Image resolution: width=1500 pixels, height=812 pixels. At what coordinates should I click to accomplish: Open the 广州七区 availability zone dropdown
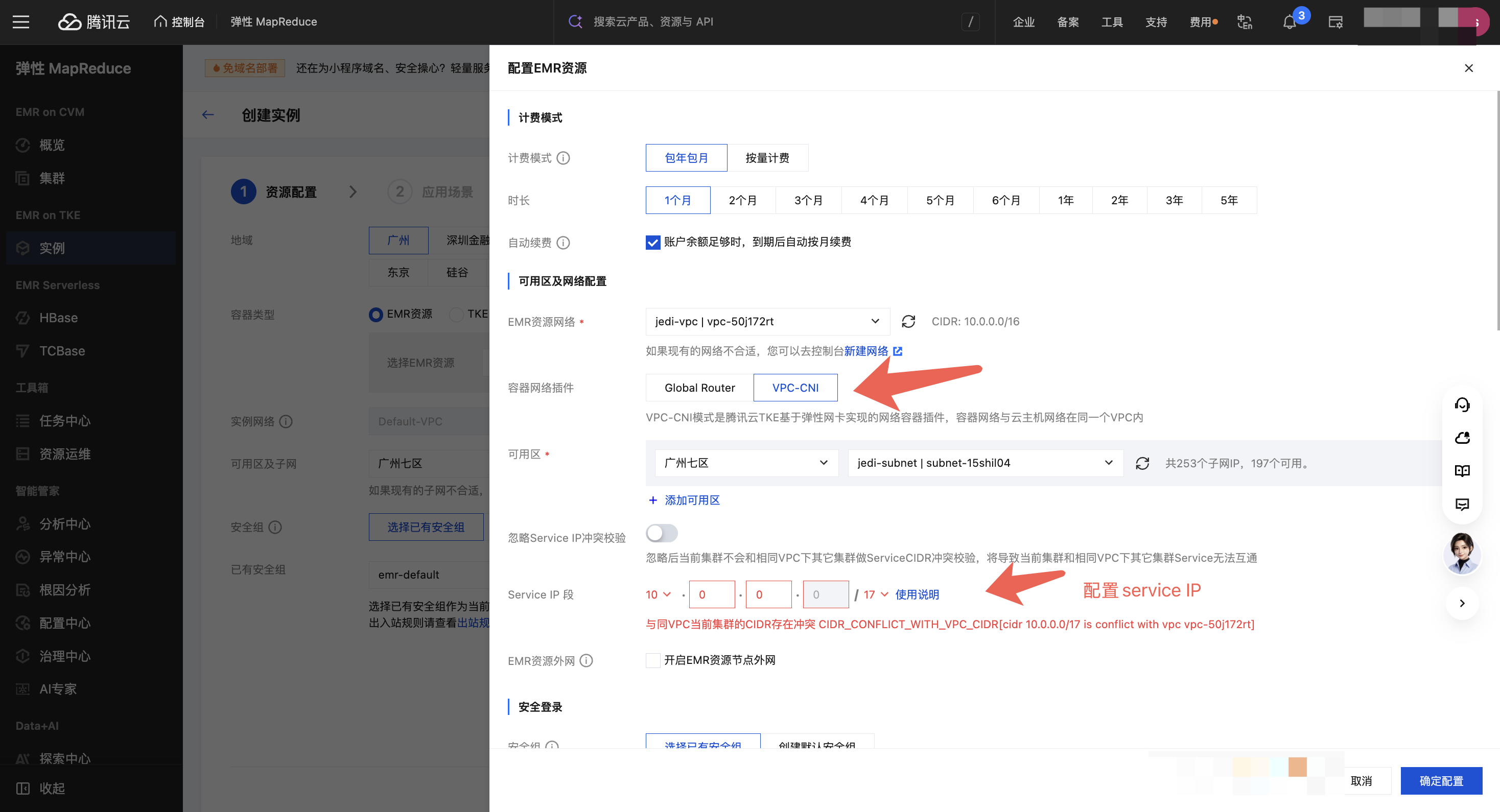[x=746, y=463]
